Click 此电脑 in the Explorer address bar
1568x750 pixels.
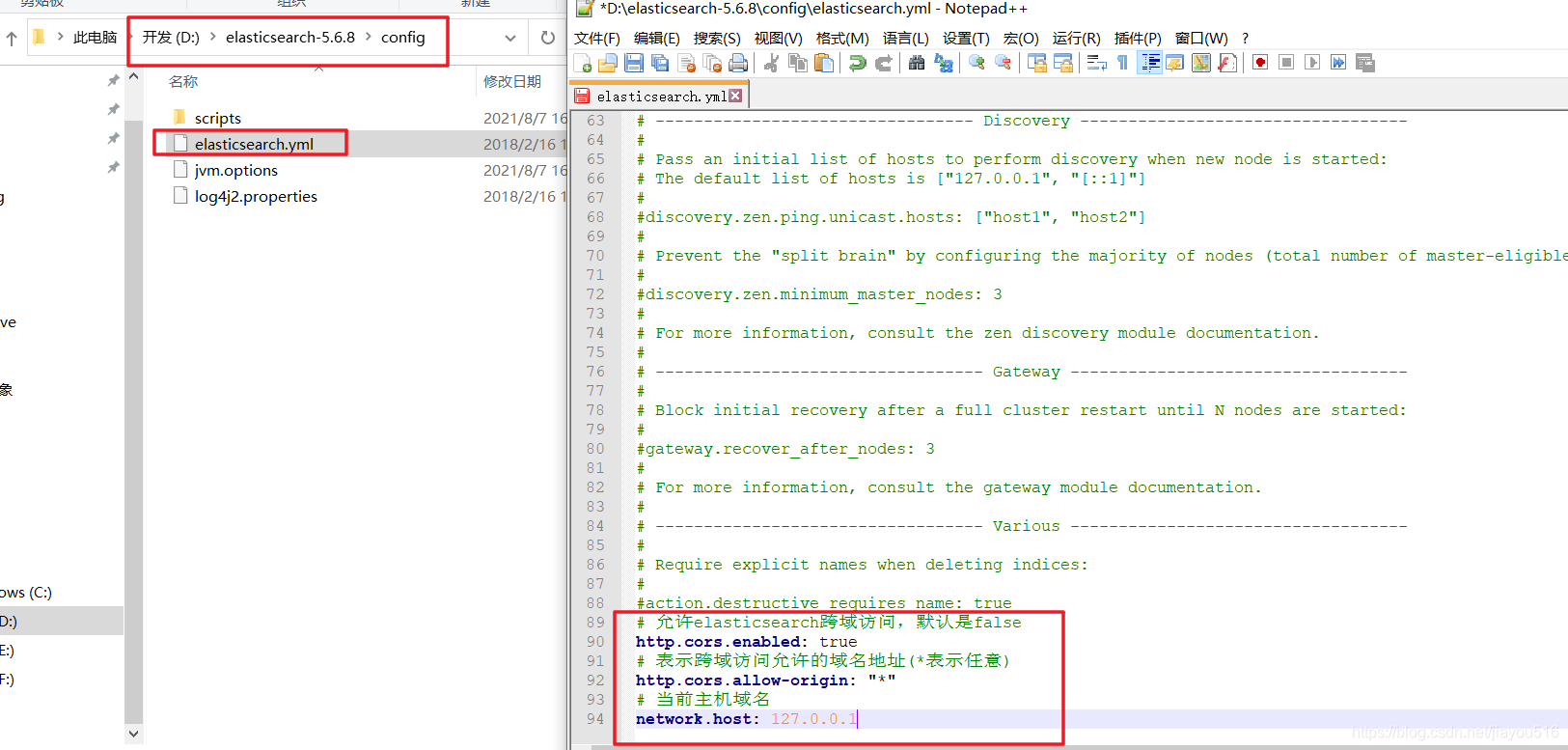95,38
